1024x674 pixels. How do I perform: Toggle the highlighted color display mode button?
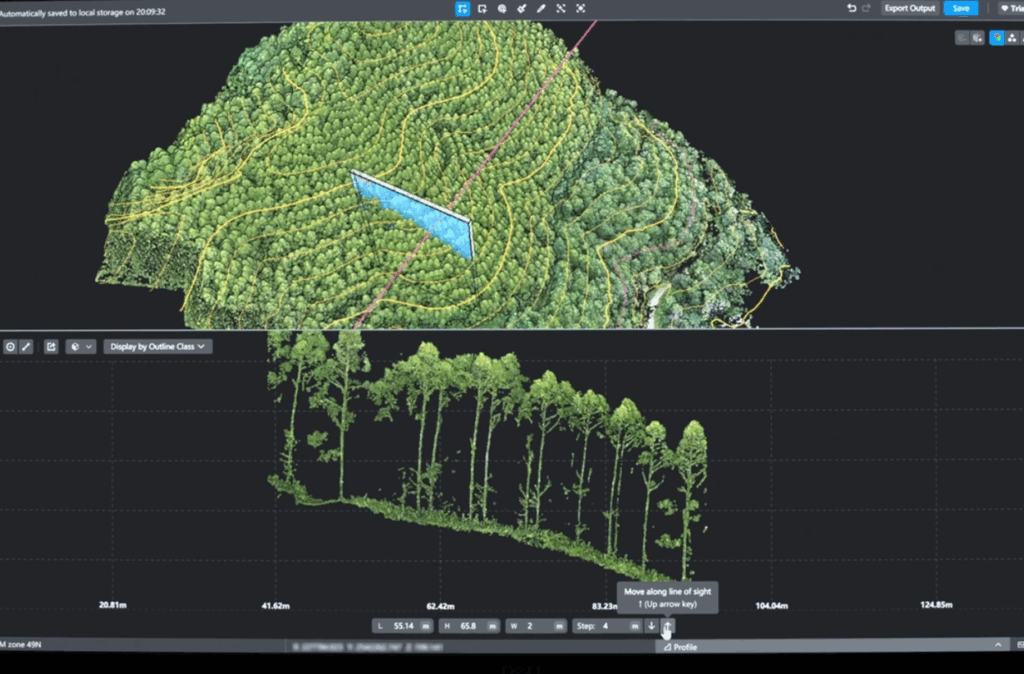coord(997,38)
